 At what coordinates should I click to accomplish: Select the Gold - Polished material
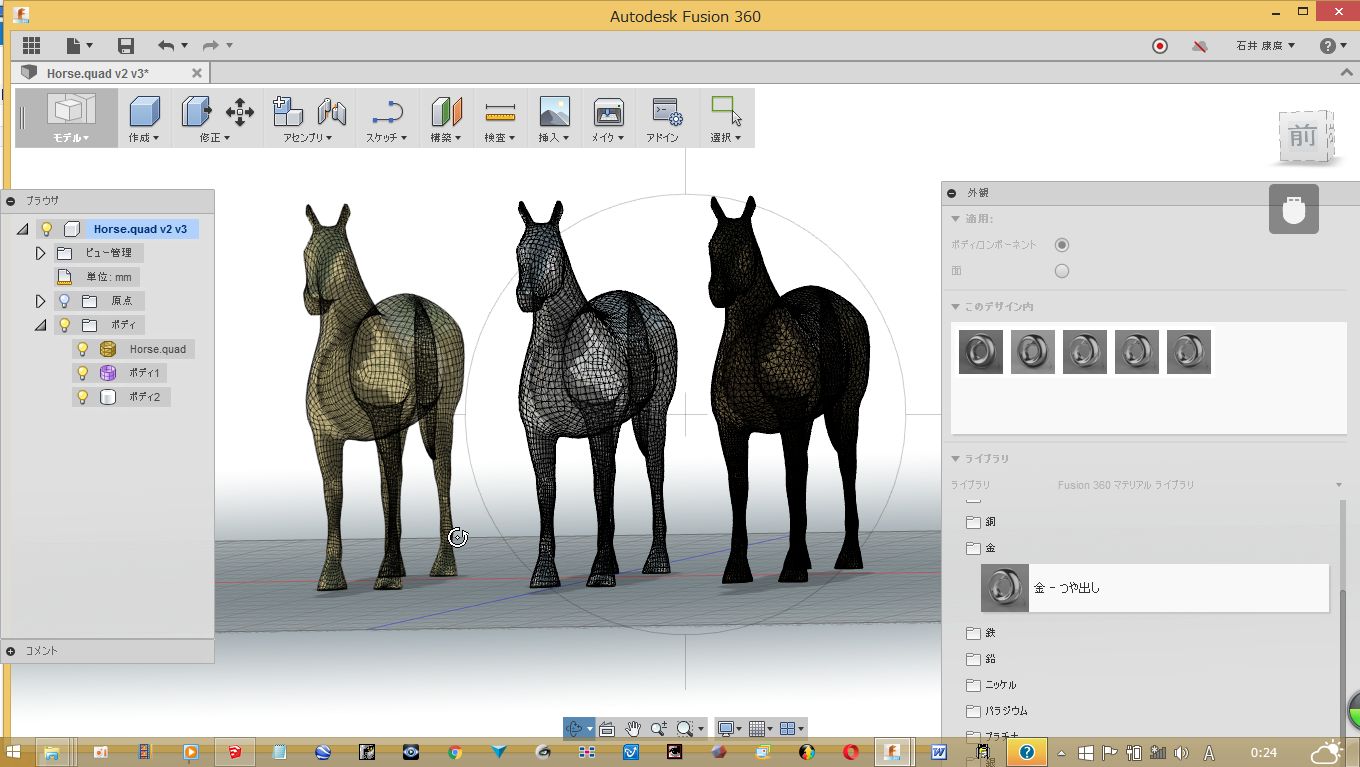[x=1066, y=588]
